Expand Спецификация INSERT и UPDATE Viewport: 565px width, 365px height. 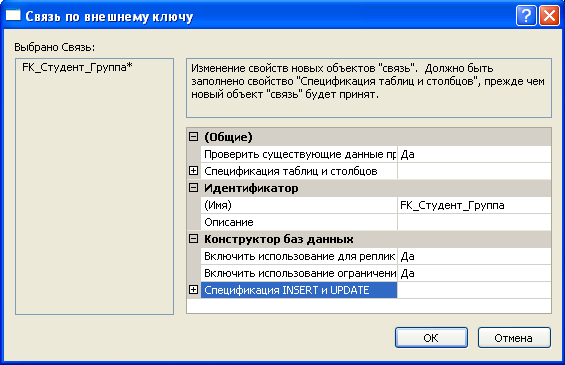pos(193,290)
